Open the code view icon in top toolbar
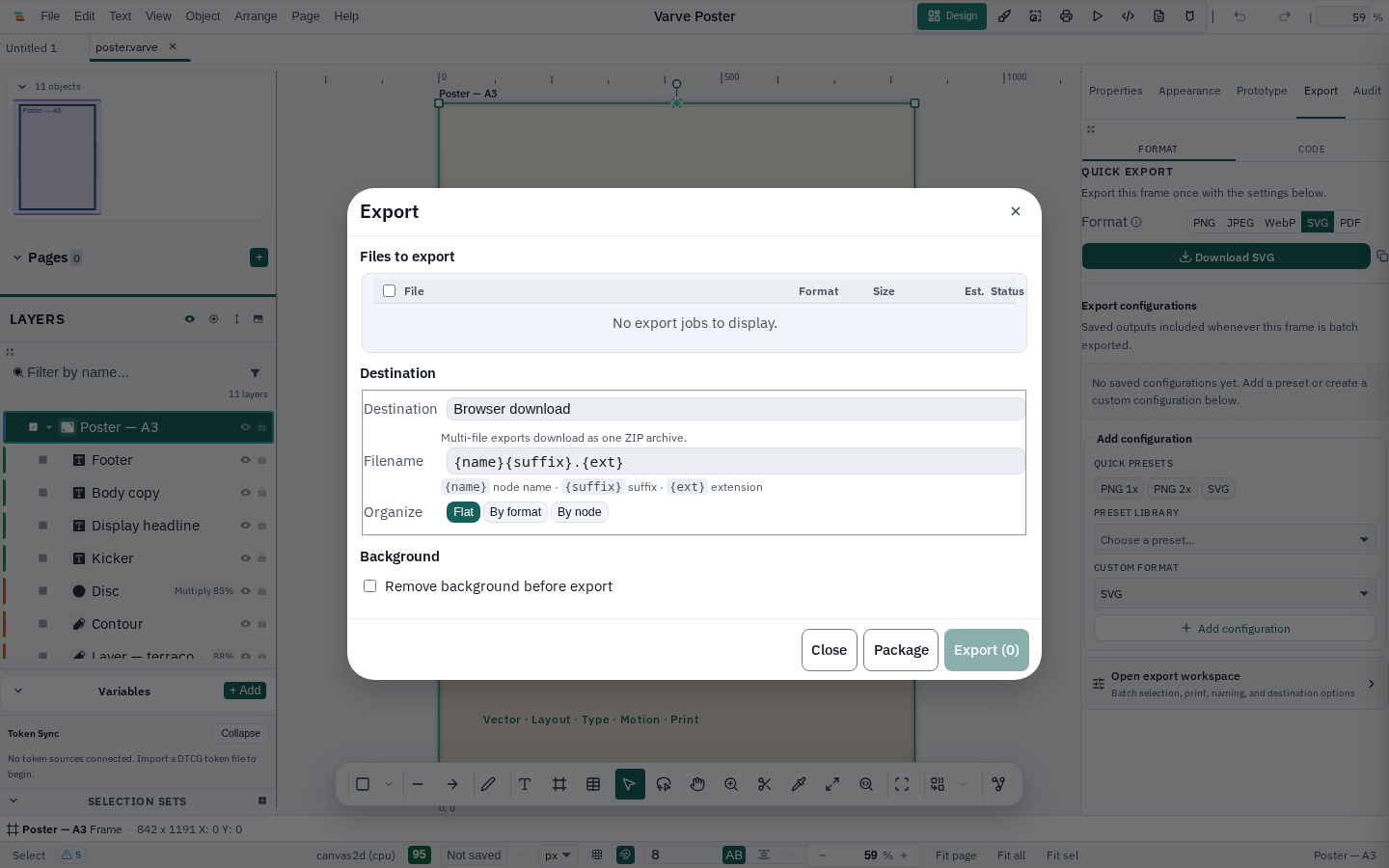Viewport: 1389px width, 868px height. coord(1128,16)
